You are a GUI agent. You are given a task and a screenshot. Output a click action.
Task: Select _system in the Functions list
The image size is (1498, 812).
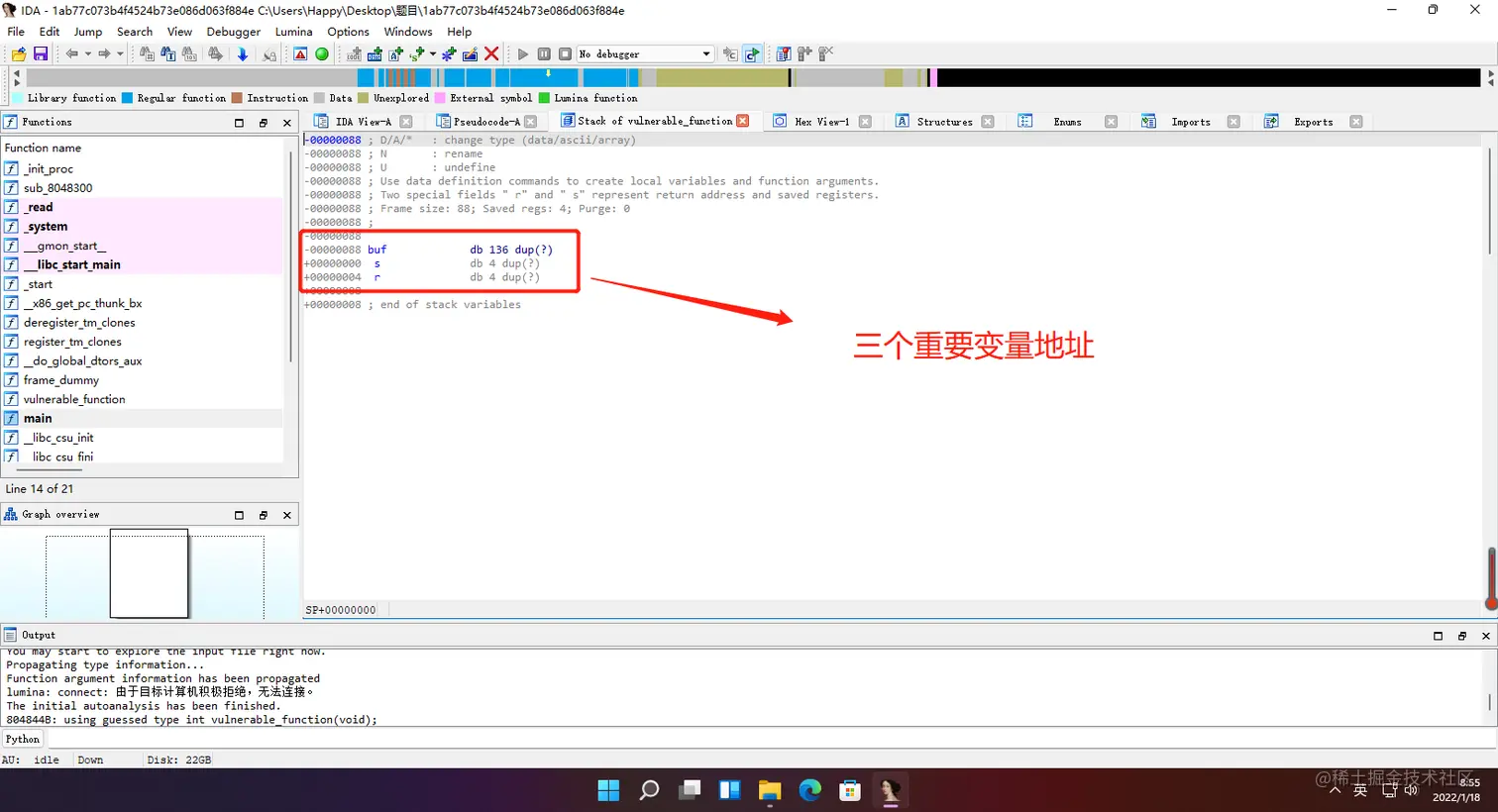[143, 227]
